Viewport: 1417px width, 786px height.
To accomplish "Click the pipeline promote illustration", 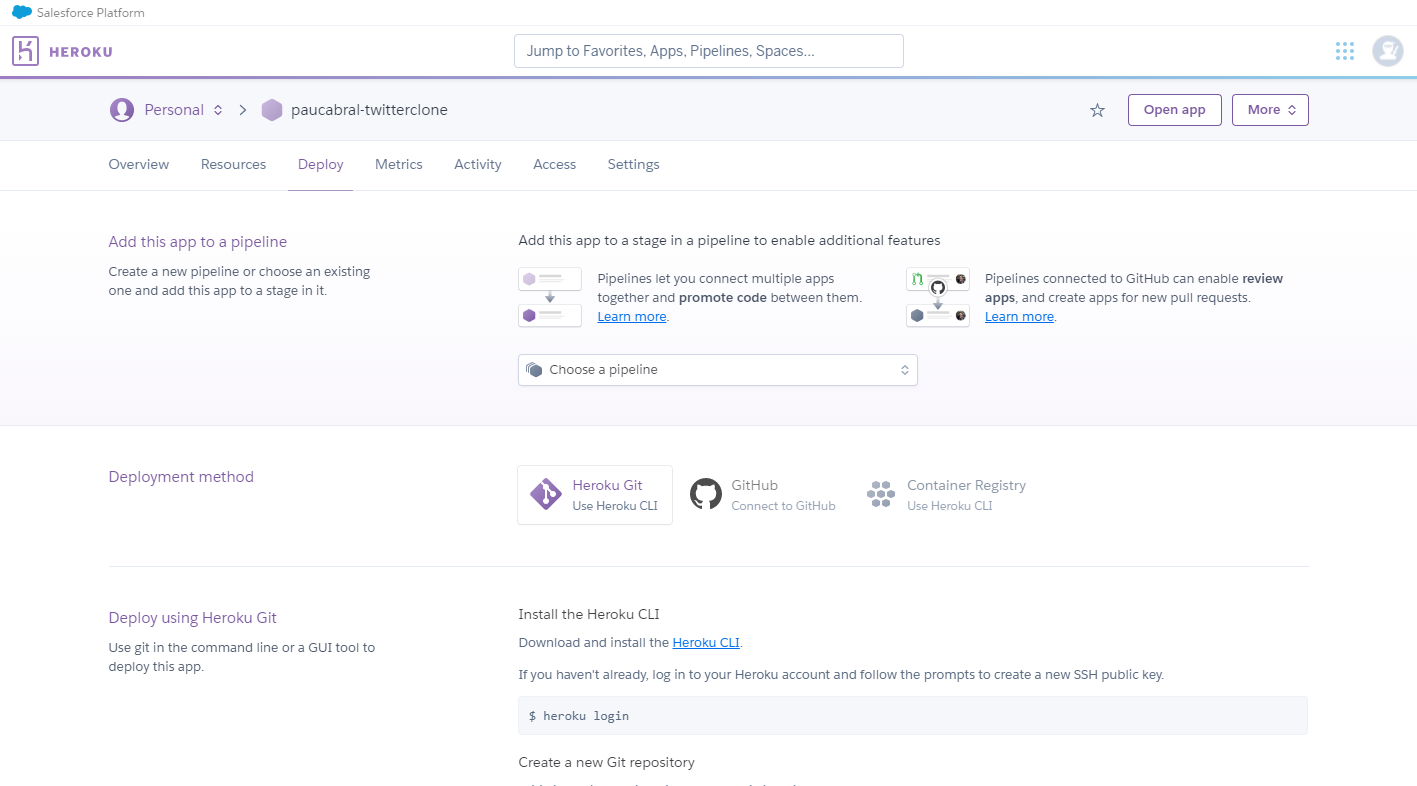I will (x=550, y=297).
